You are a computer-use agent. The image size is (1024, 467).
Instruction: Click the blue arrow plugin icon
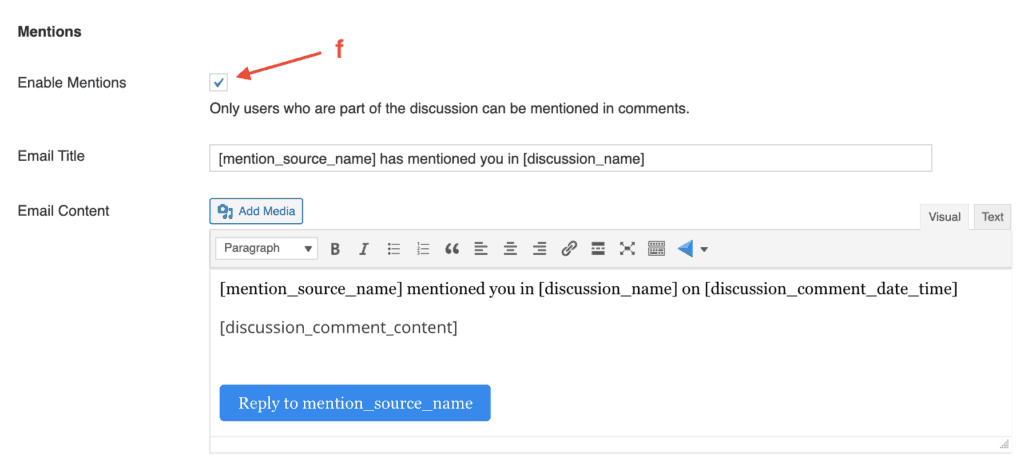(x=685, y=249)
